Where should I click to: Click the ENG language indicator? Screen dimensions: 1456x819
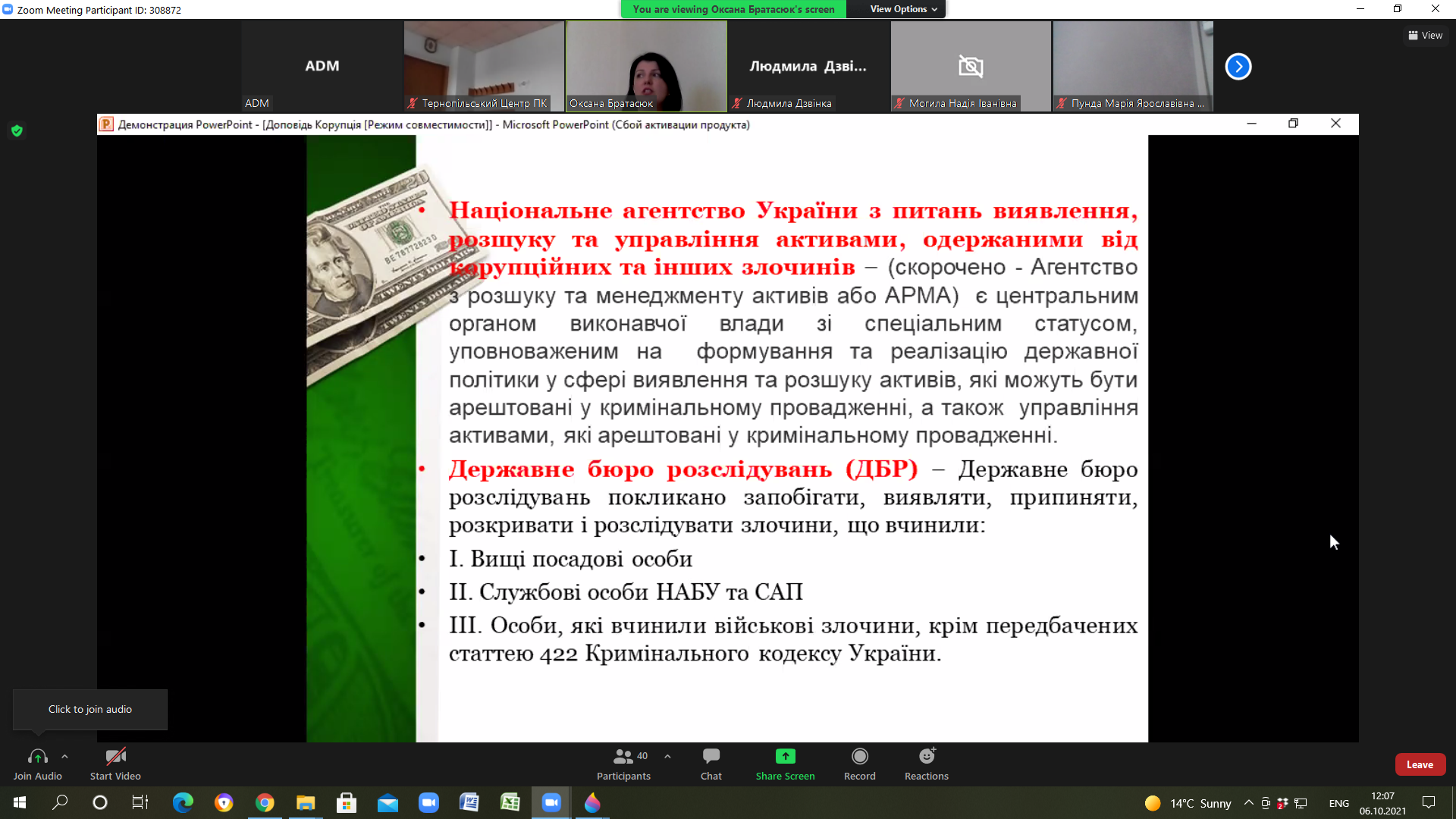click(1338, 803)
